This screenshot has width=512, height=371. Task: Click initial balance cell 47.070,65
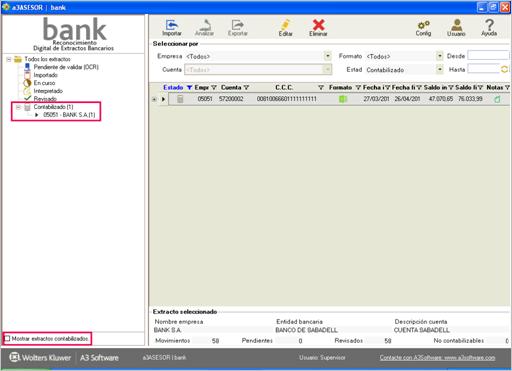(x=441, y=99)
